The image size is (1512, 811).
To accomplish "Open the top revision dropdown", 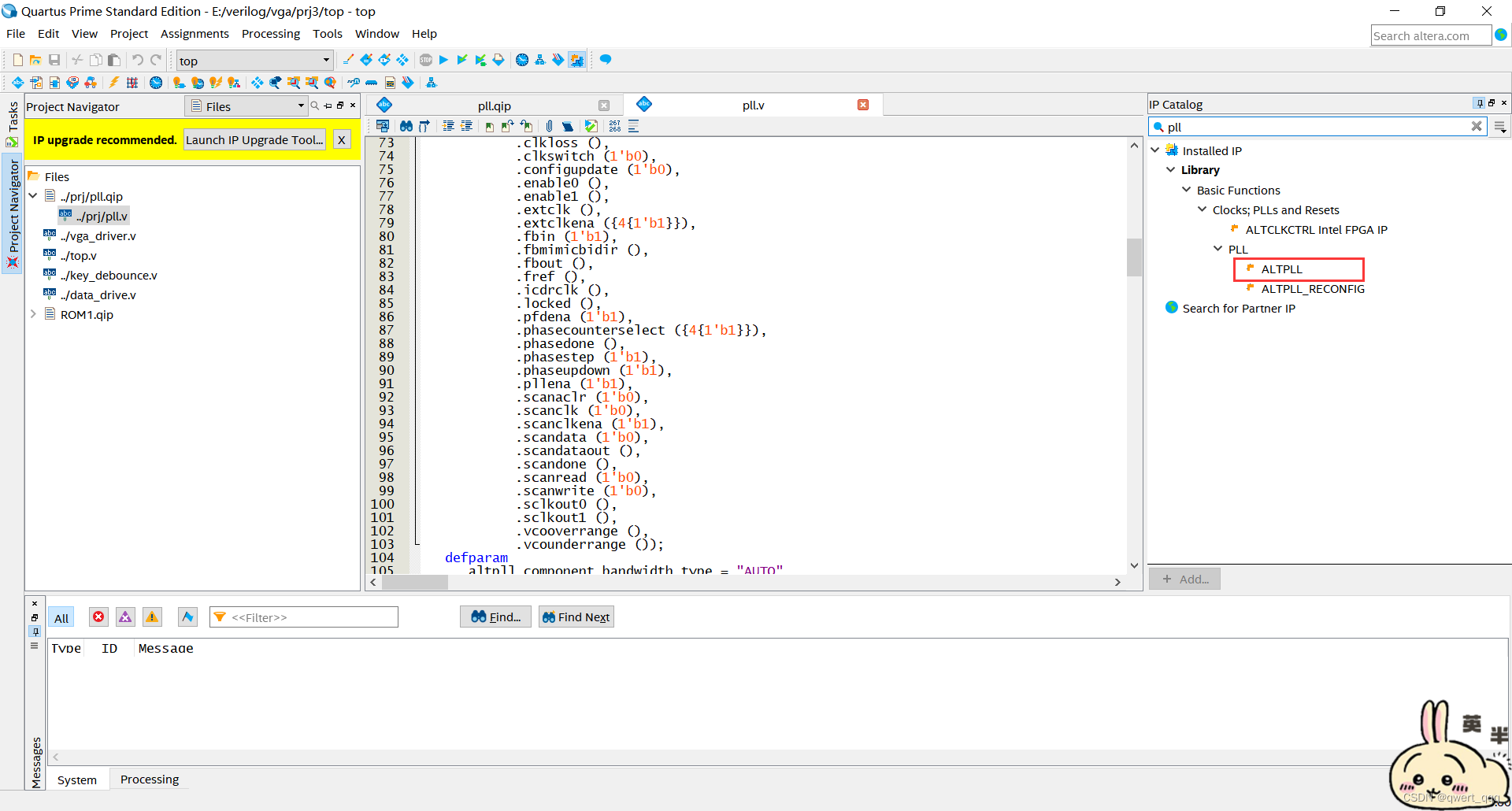I will tap(326, 61).
